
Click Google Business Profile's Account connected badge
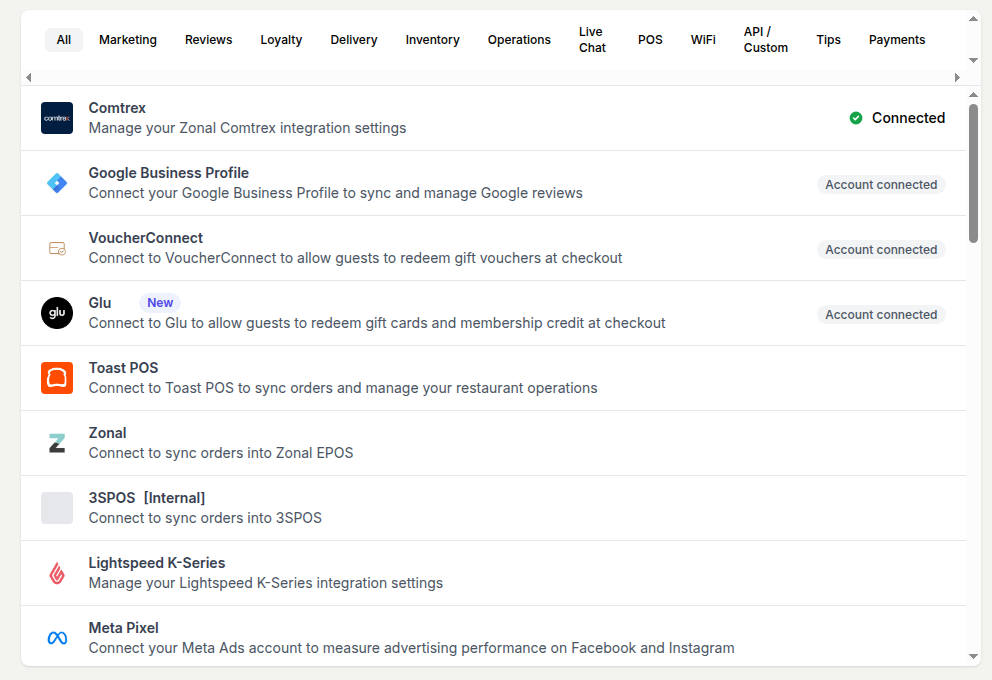[881, 185]
